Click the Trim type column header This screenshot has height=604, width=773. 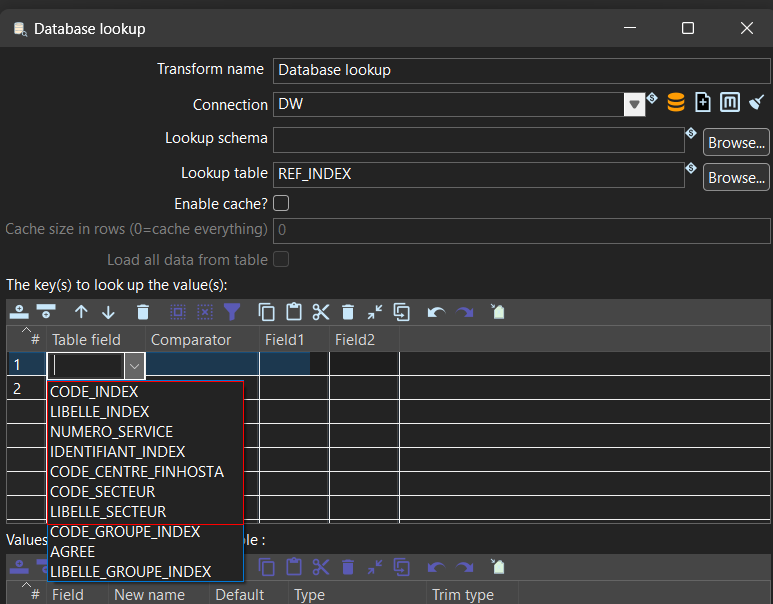pyautogui.click(x=472, y=595)
